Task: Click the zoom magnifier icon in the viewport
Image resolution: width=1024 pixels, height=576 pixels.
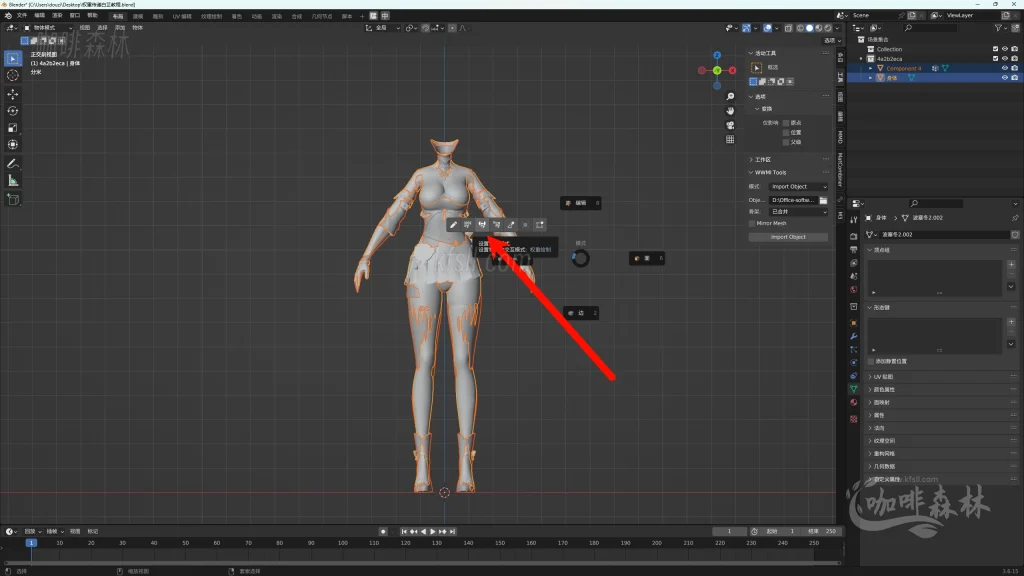Action: click(730, 97)
